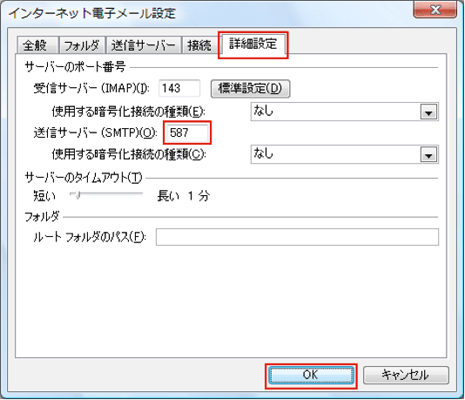This screenshot has width=465, height=400.
Task: Go to the 接続 tab
Action: [199, 45]
